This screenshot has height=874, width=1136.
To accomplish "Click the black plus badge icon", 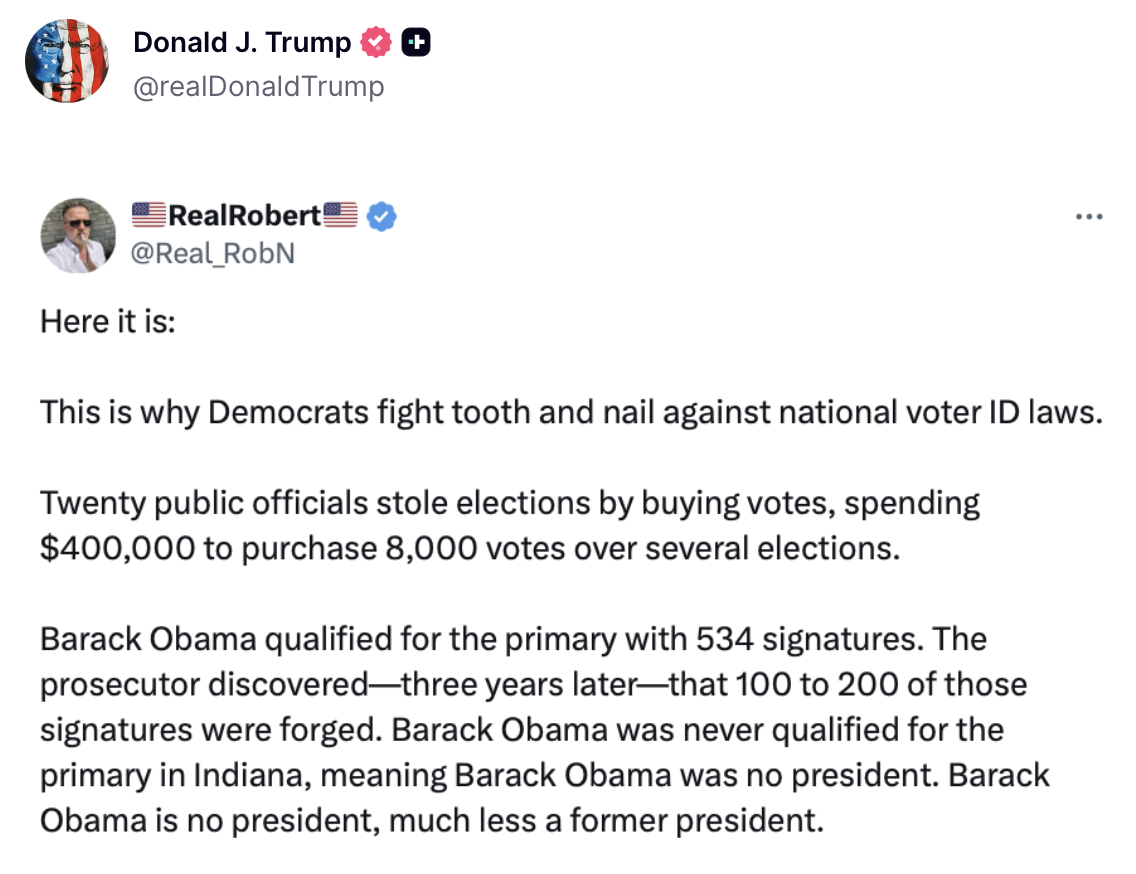I will [x=415, y=43].
